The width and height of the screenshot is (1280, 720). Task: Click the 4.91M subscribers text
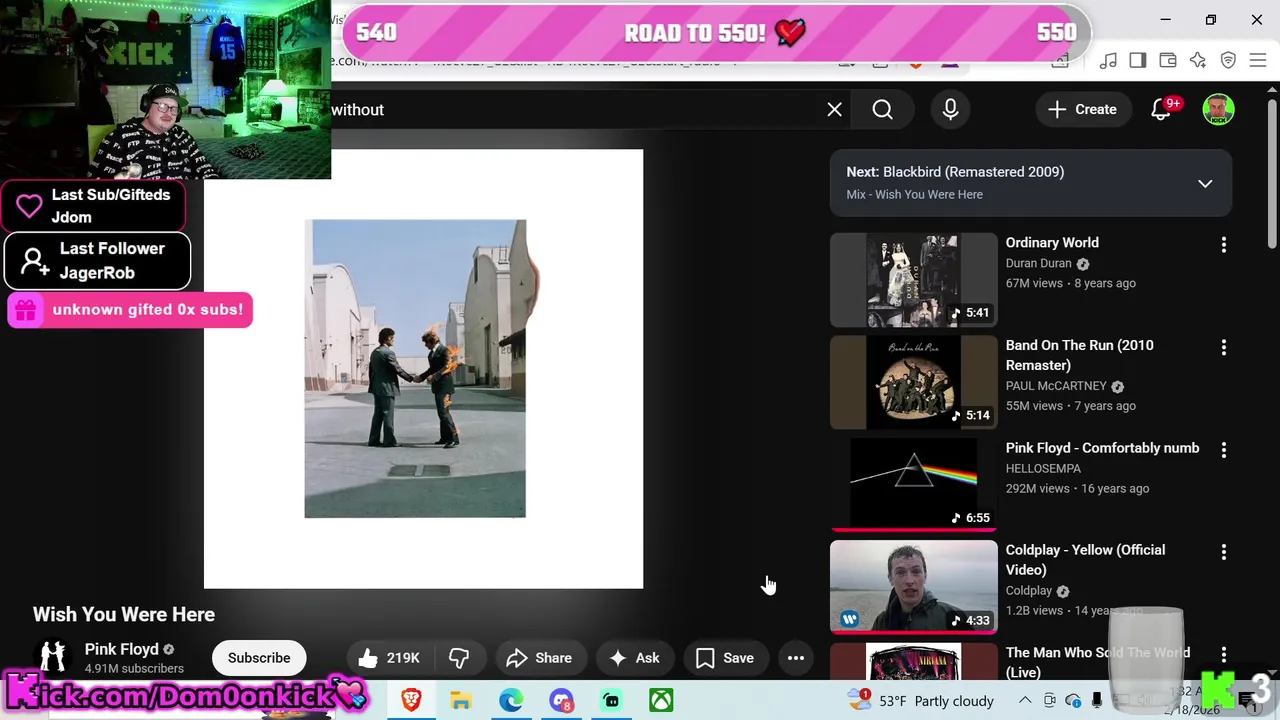[134, 669]
